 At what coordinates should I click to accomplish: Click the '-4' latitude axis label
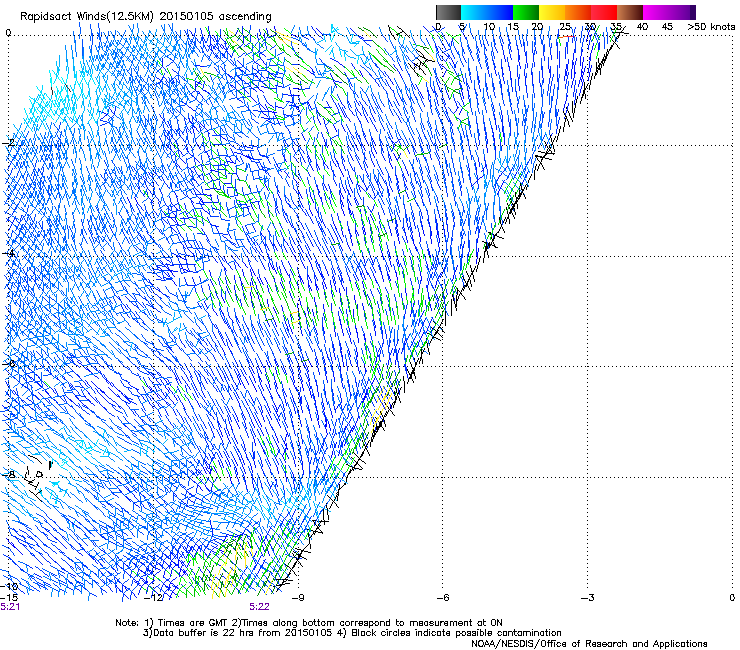pyautogui.click(x=9, y=253)
